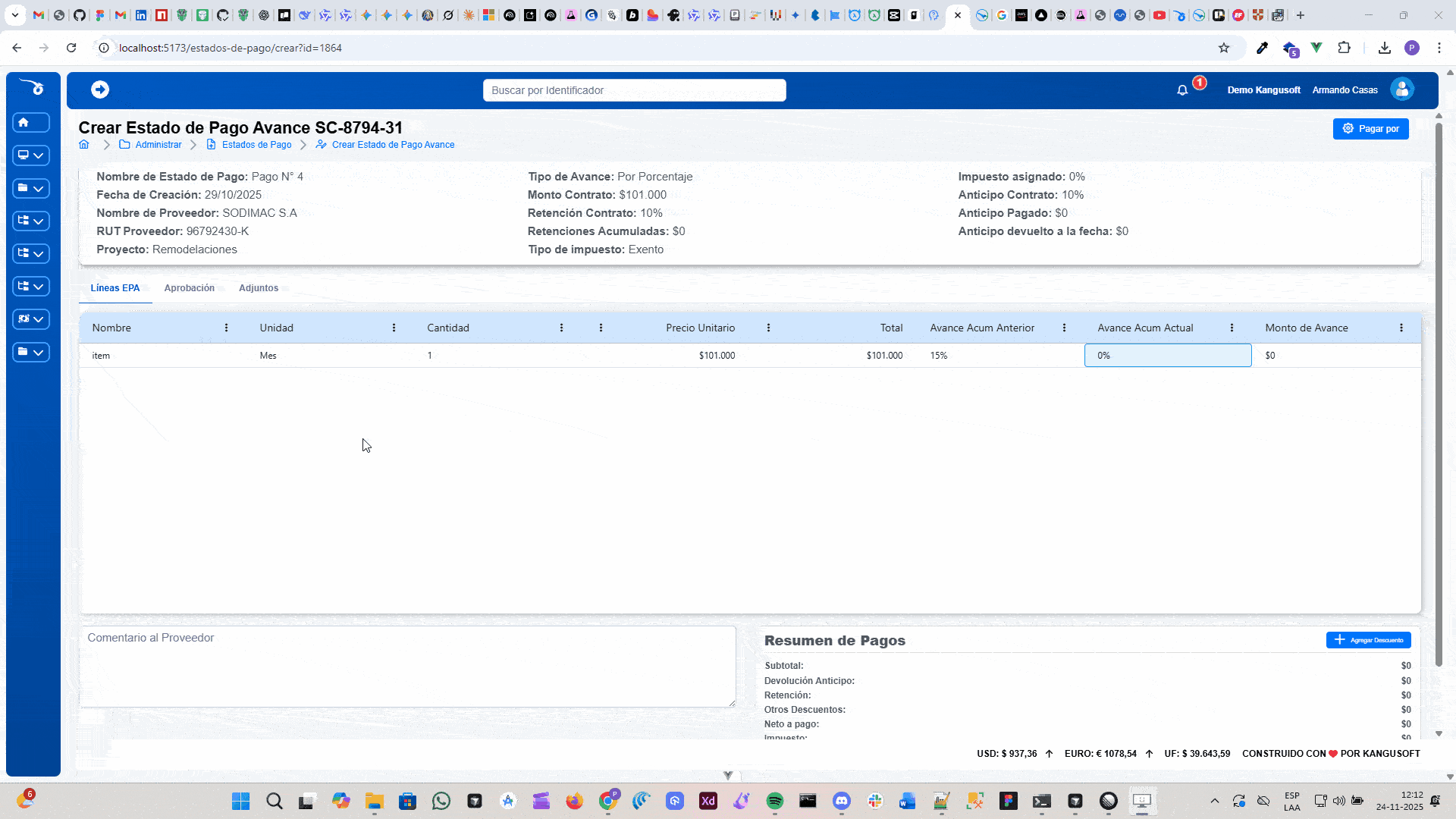The height and width of the screenshot is (819, 1456).
Task: Focus the Buscar por Identificador search field
Action: click(635, 90)
